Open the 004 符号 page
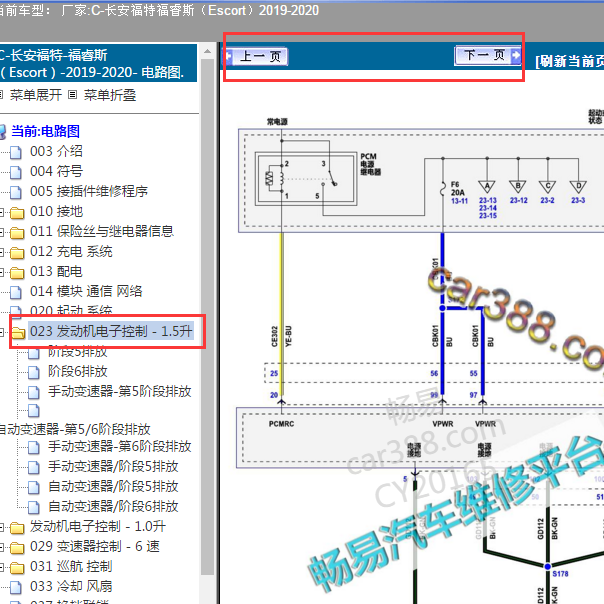 [56, 171]
